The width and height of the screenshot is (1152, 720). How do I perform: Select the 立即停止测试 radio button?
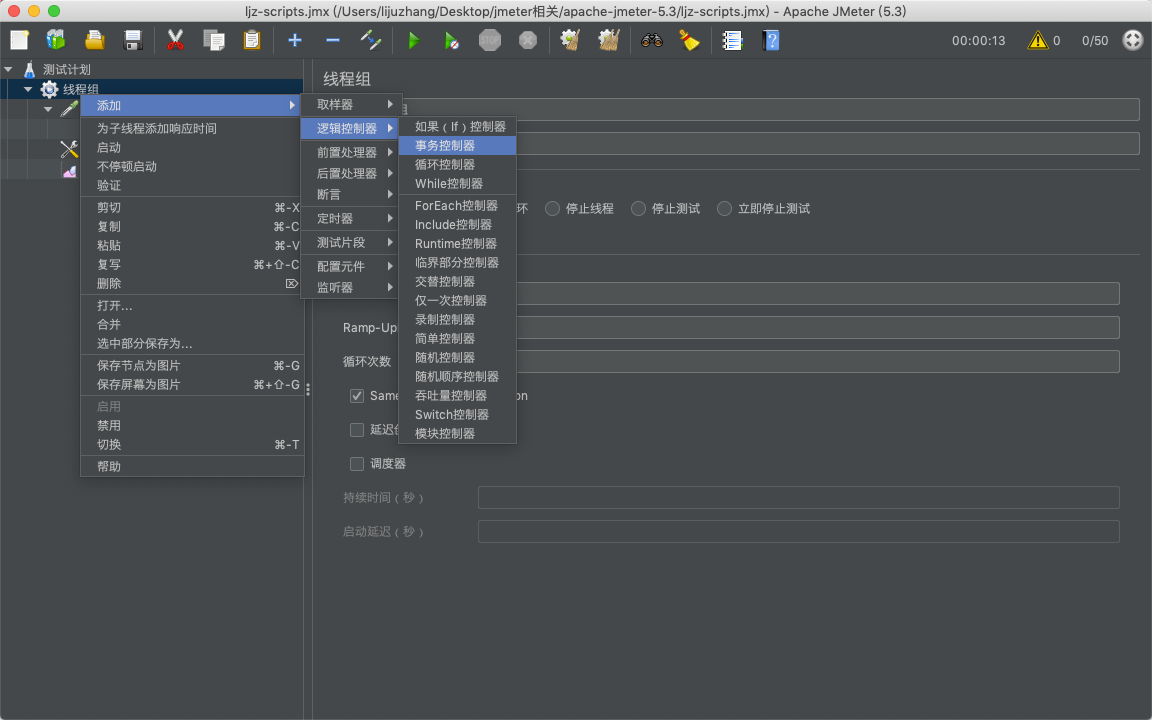click(x=724, y=209)
